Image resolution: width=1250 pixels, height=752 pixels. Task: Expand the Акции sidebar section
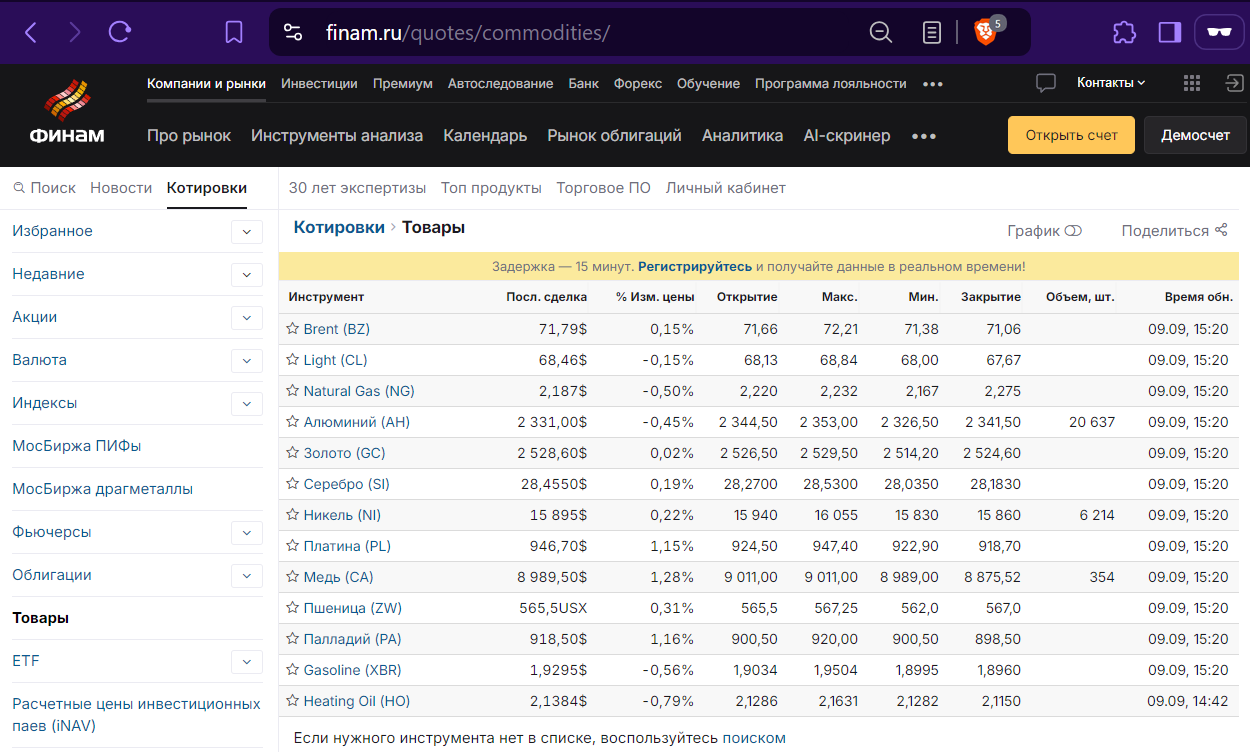click(x=246, y=318)
